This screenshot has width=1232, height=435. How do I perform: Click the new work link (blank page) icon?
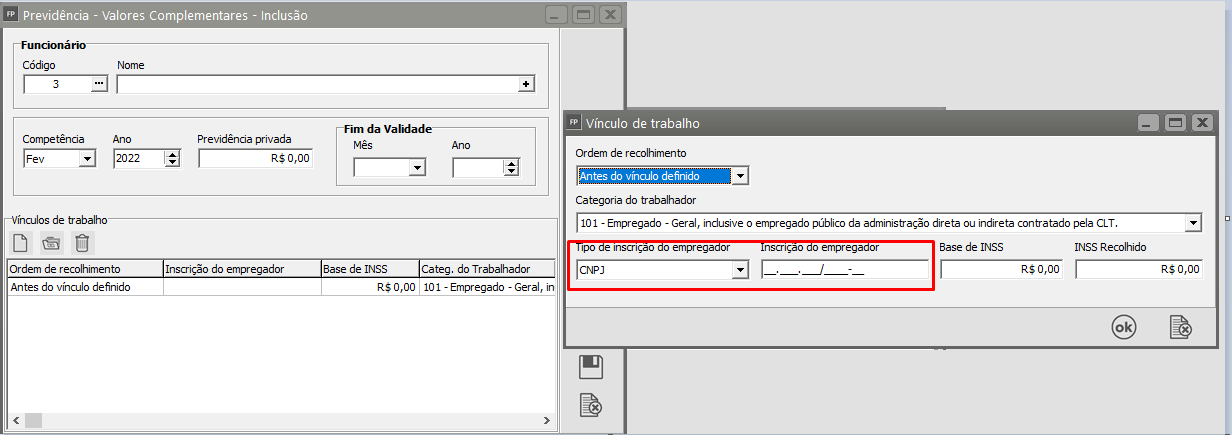pyautogui.click(x=20, y=242)
